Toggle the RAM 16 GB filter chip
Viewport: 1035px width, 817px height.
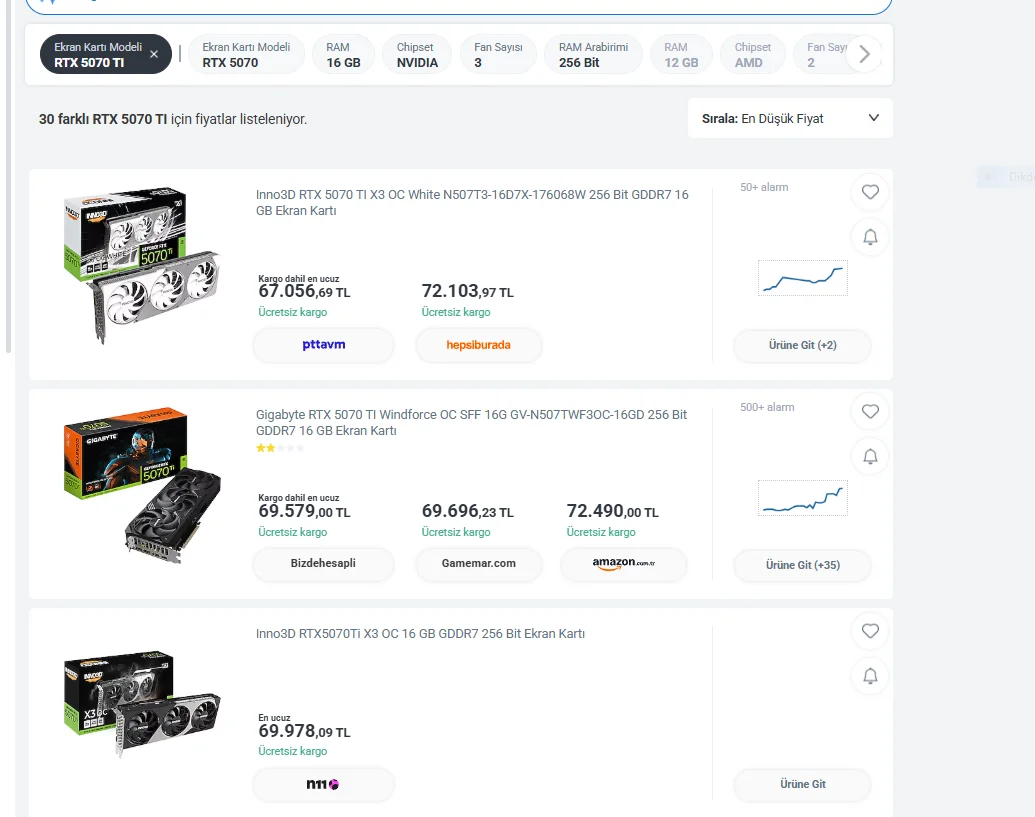343,55
